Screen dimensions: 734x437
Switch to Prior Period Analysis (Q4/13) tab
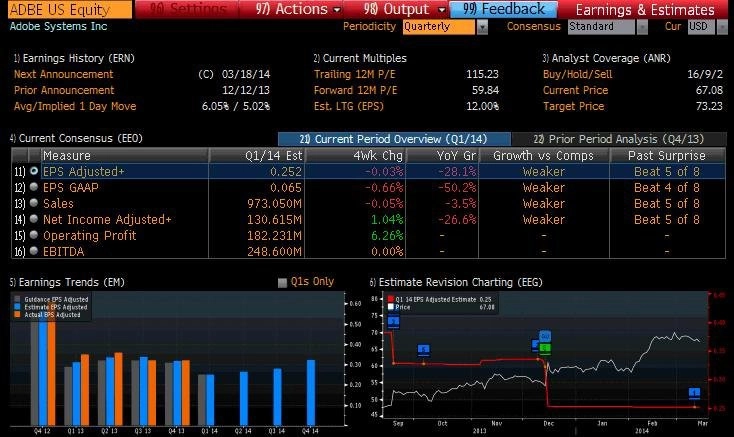coord(618,139)
